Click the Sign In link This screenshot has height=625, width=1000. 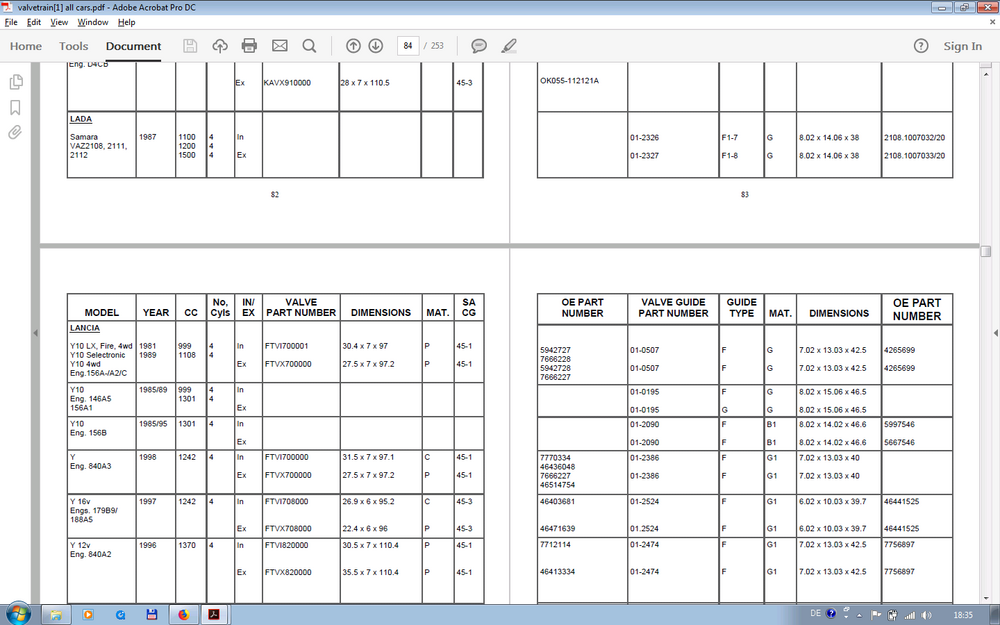pos(962,46)
